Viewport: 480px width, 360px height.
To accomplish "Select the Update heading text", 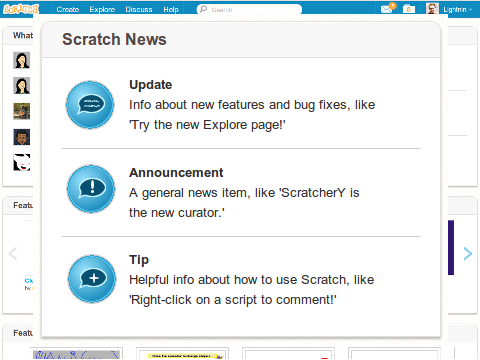I will pos(150,85).
